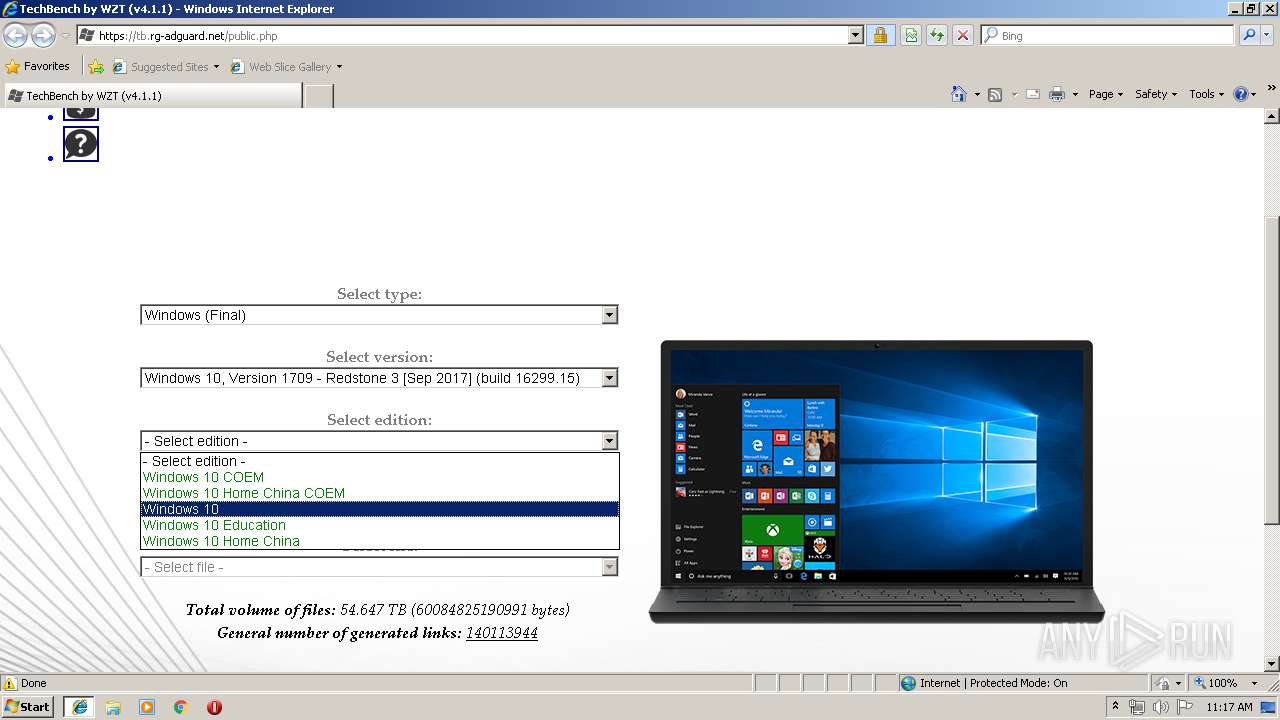Viewport: 1280px width, 720px height.
Task: Open the Safety menu
Action: pyautogui.click(x=1156, y=94)
